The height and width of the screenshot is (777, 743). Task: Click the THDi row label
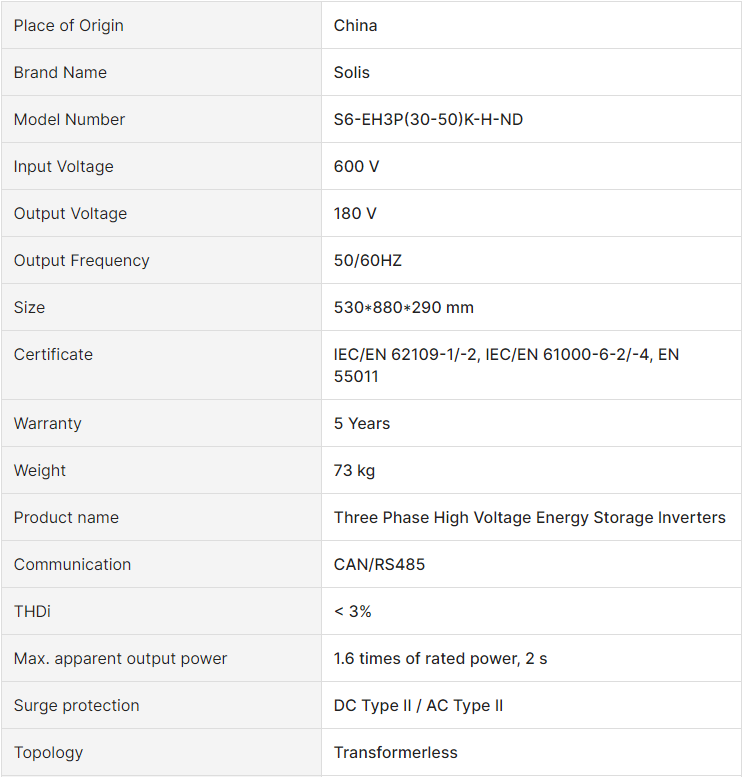(32, 611)
